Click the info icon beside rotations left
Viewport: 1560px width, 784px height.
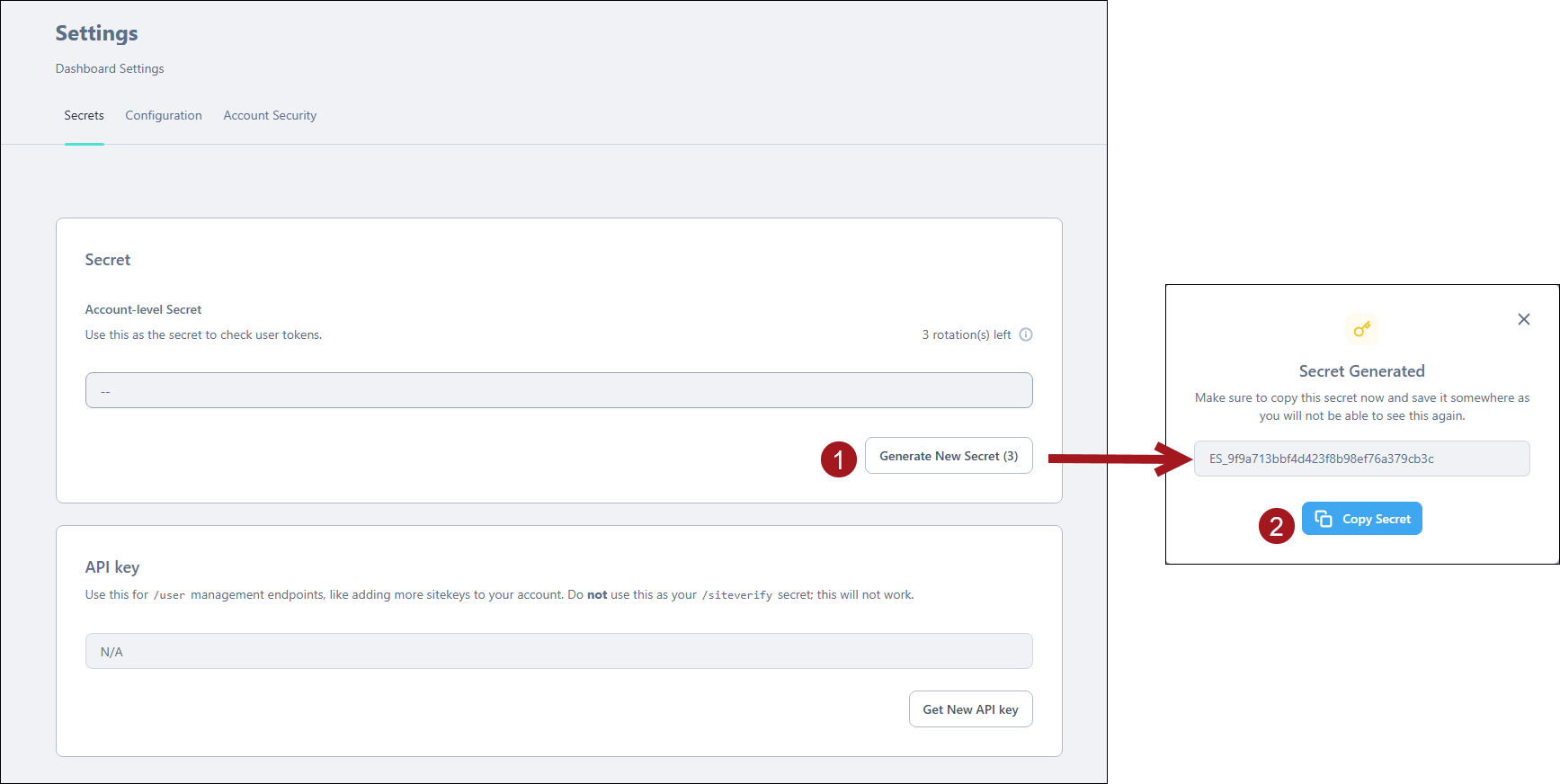click(x=1025, y=334)
